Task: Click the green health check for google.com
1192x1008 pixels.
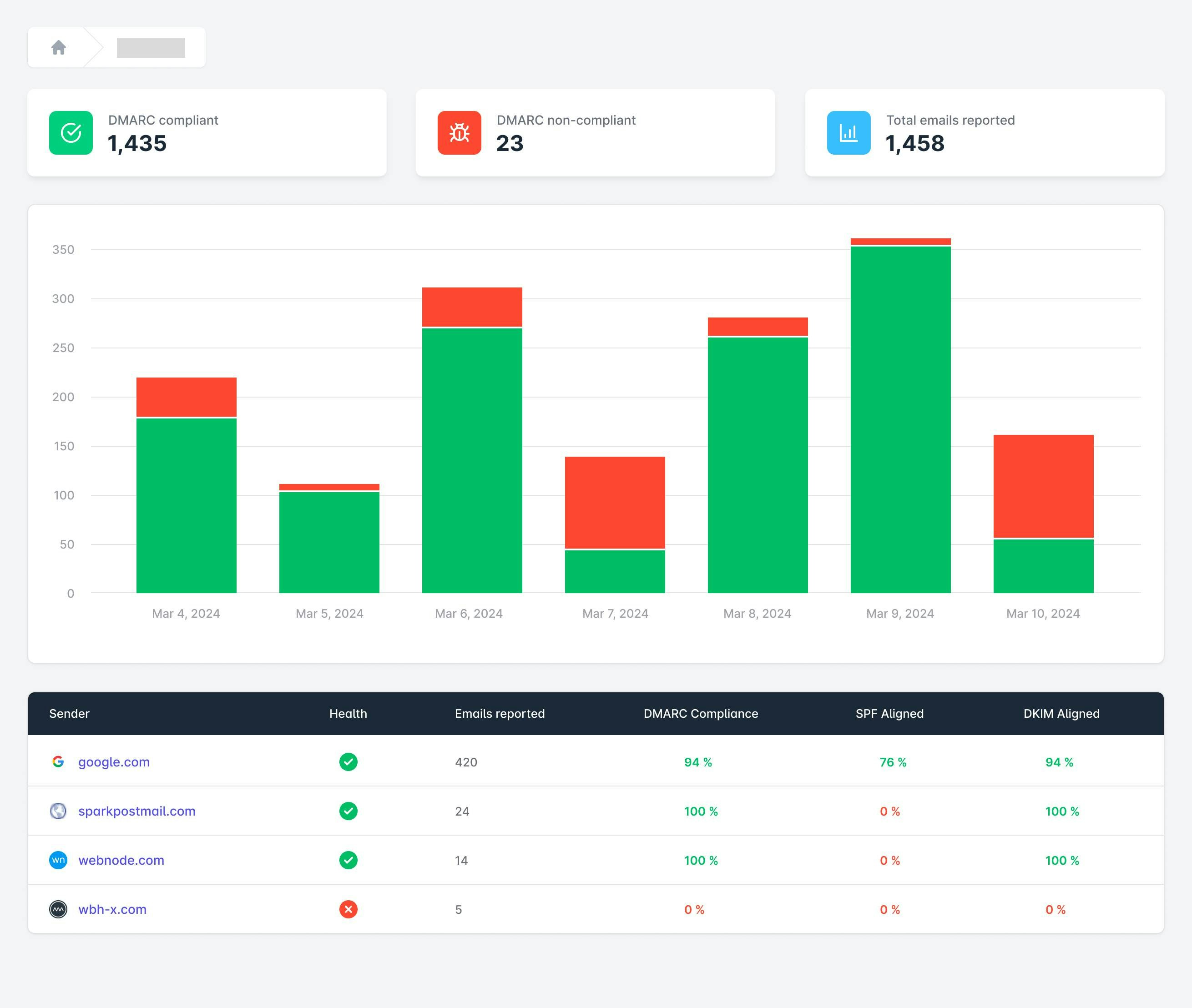Action: (x=349, y=762)
